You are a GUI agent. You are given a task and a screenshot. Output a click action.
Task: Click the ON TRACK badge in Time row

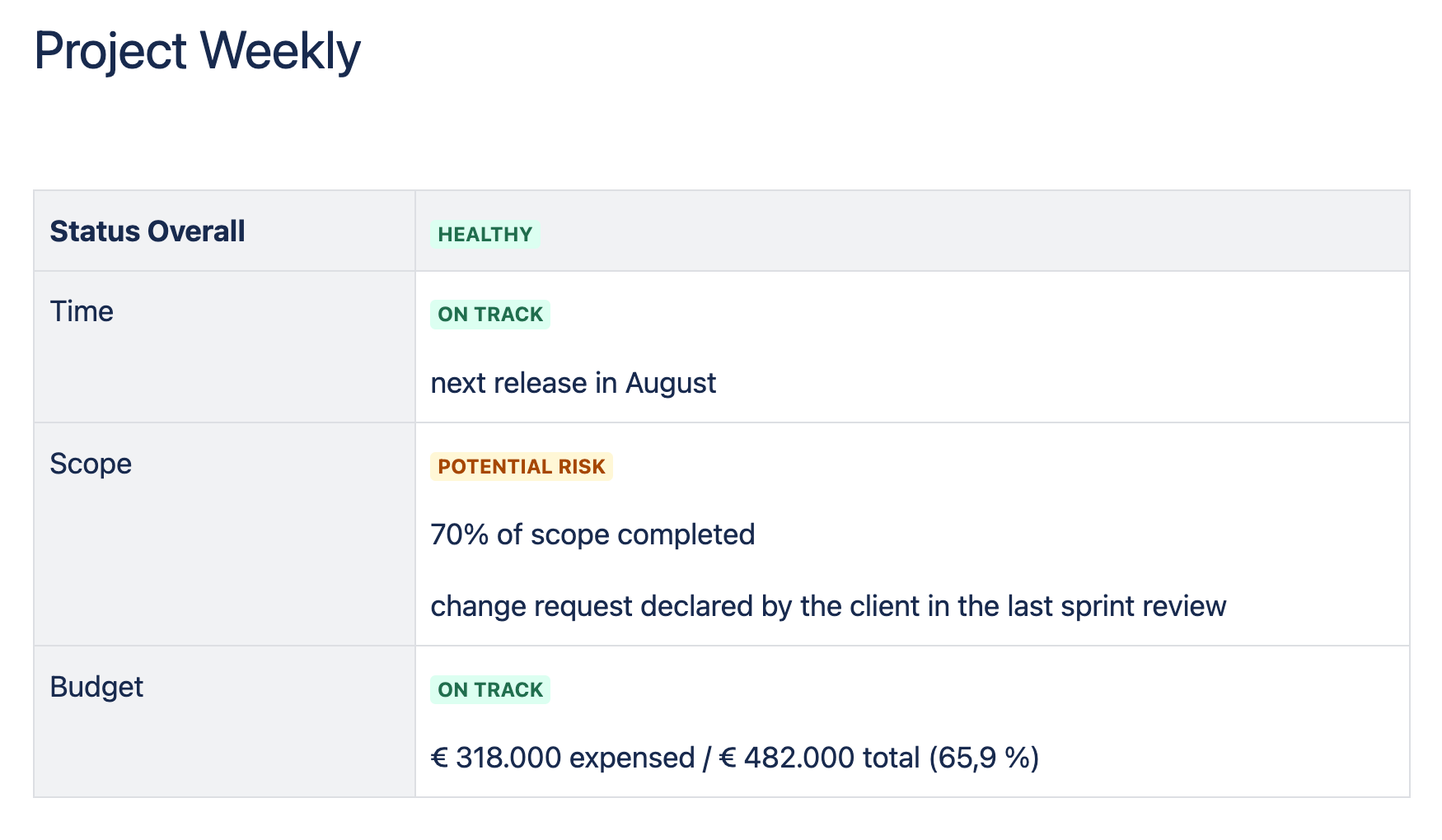tap(490, 314)
